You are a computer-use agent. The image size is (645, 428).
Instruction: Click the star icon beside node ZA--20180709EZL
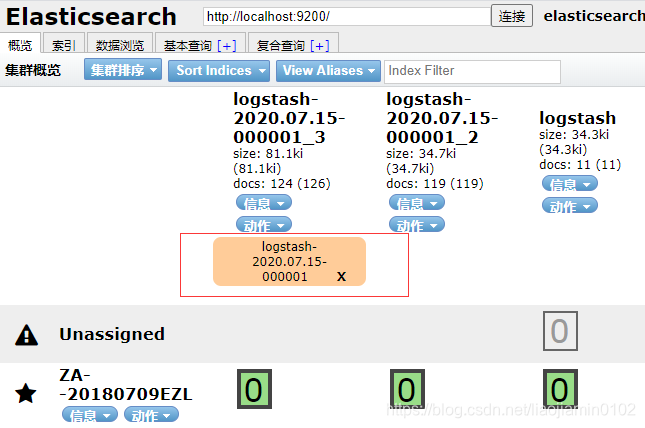(26, 393)
